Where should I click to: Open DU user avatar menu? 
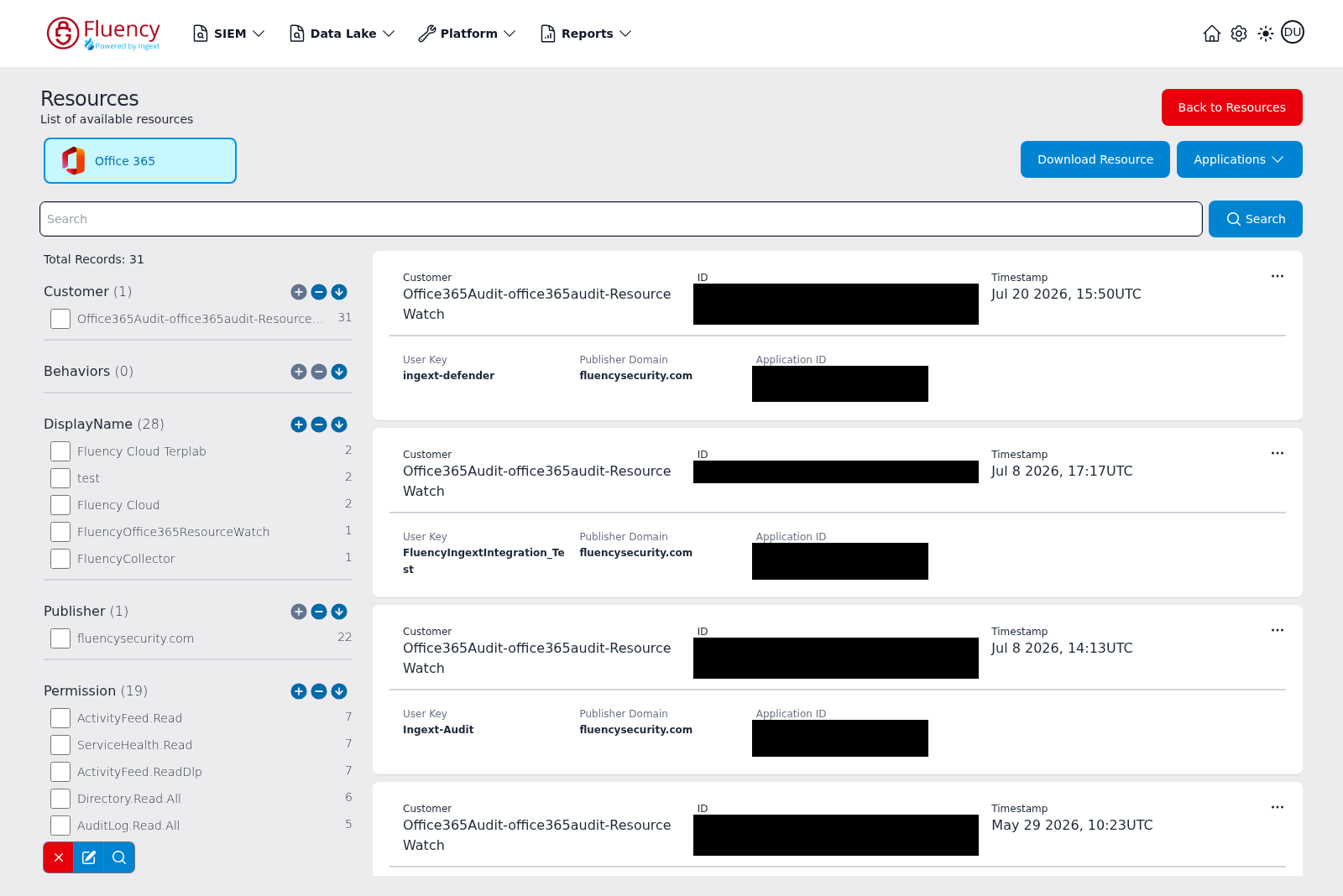pos(1293,32)
